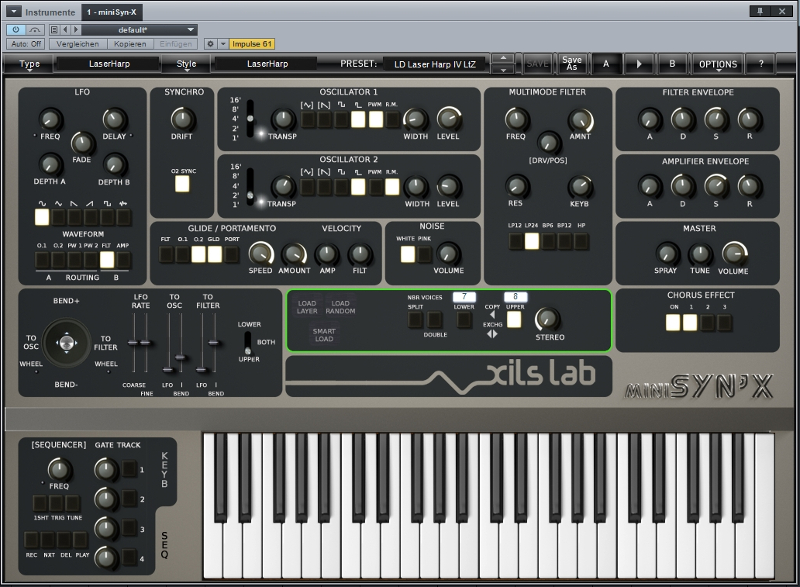The width and height of the screenshot is (800, 587).
Task: Select the A preset slot
Action: point(606,64)
